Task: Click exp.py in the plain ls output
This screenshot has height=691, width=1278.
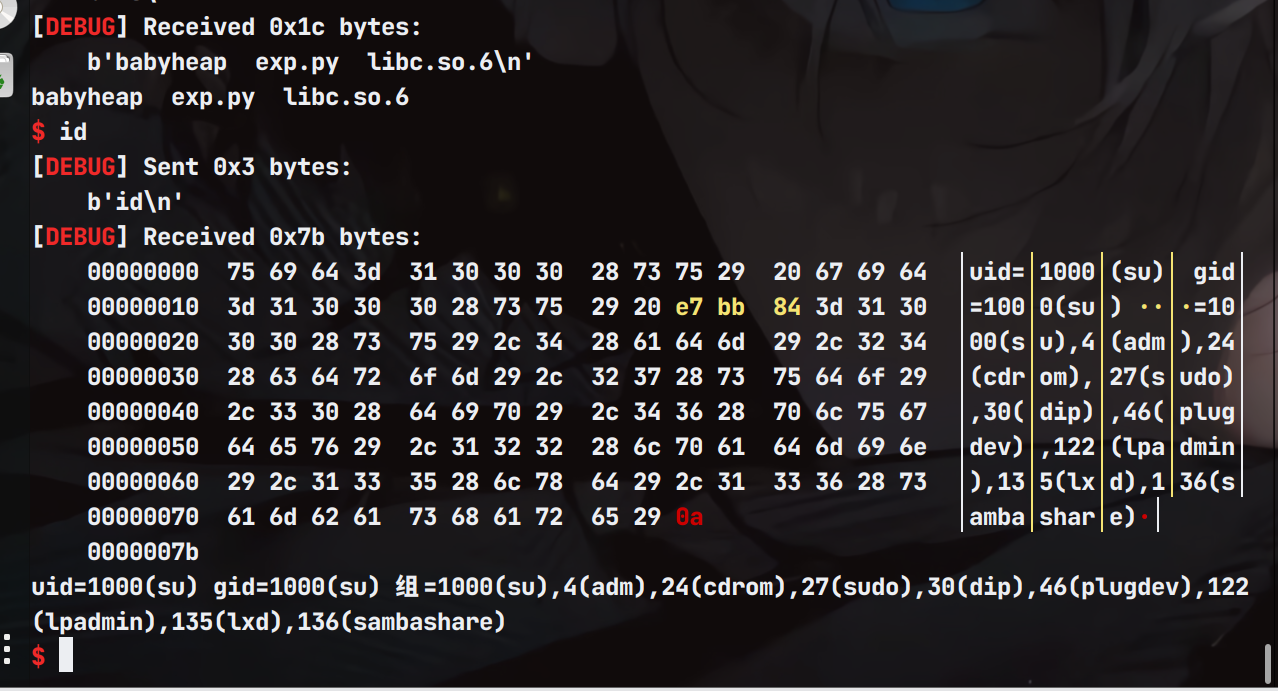Action: pyautogui.click(x=213, y=97)
